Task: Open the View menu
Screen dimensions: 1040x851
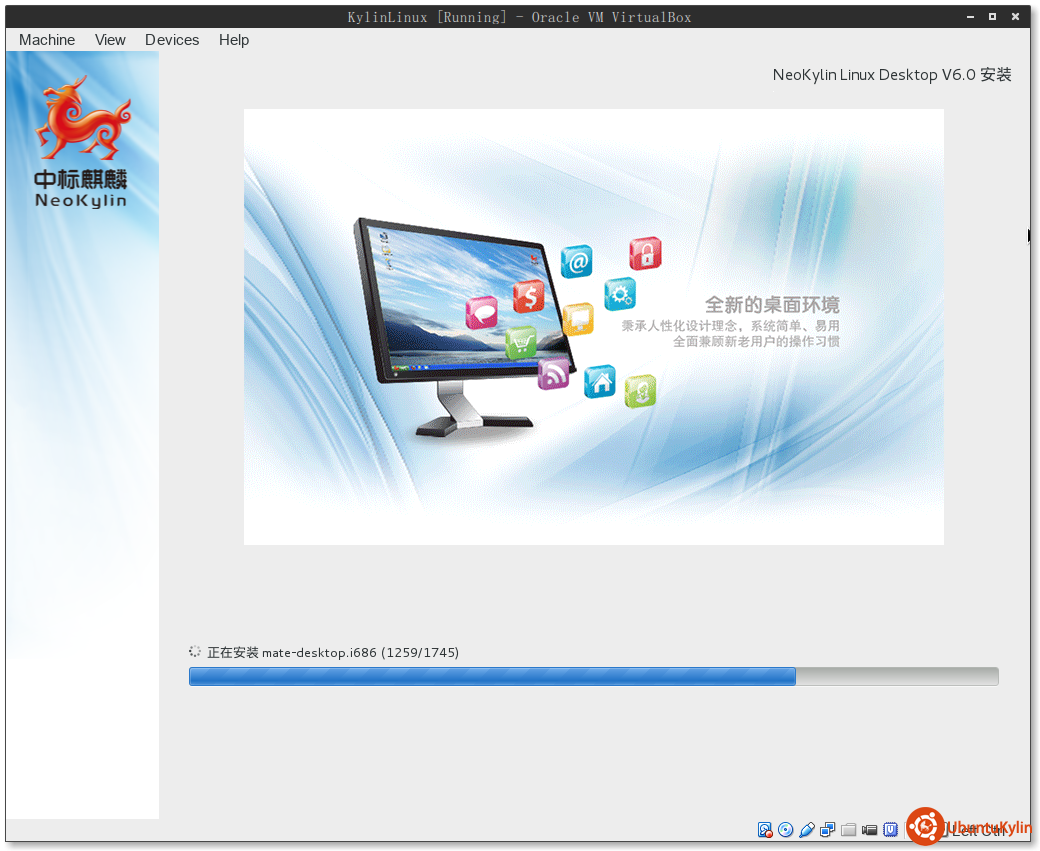Action: [x=110, y=40]
